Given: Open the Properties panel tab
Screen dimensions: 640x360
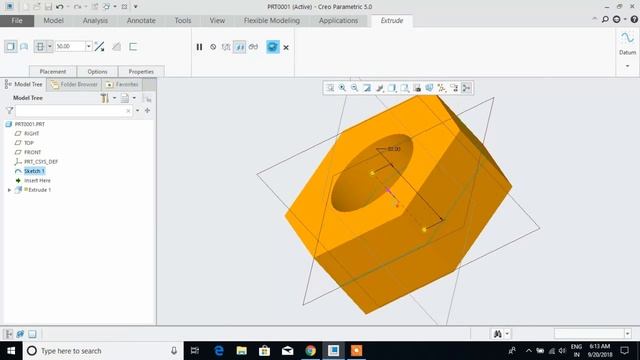Looking at the screenshot, I should coord(141,71).
